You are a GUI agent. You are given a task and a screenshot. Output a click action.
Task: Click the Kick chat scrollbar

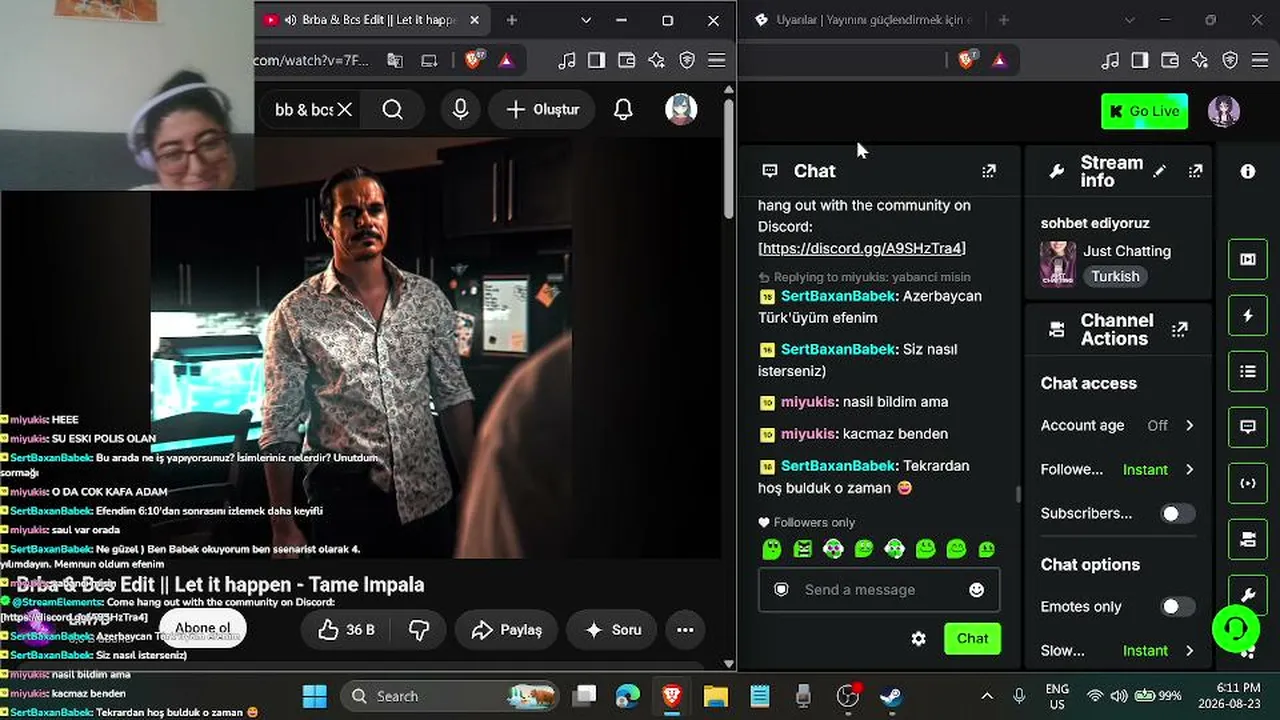[1018, 494]
